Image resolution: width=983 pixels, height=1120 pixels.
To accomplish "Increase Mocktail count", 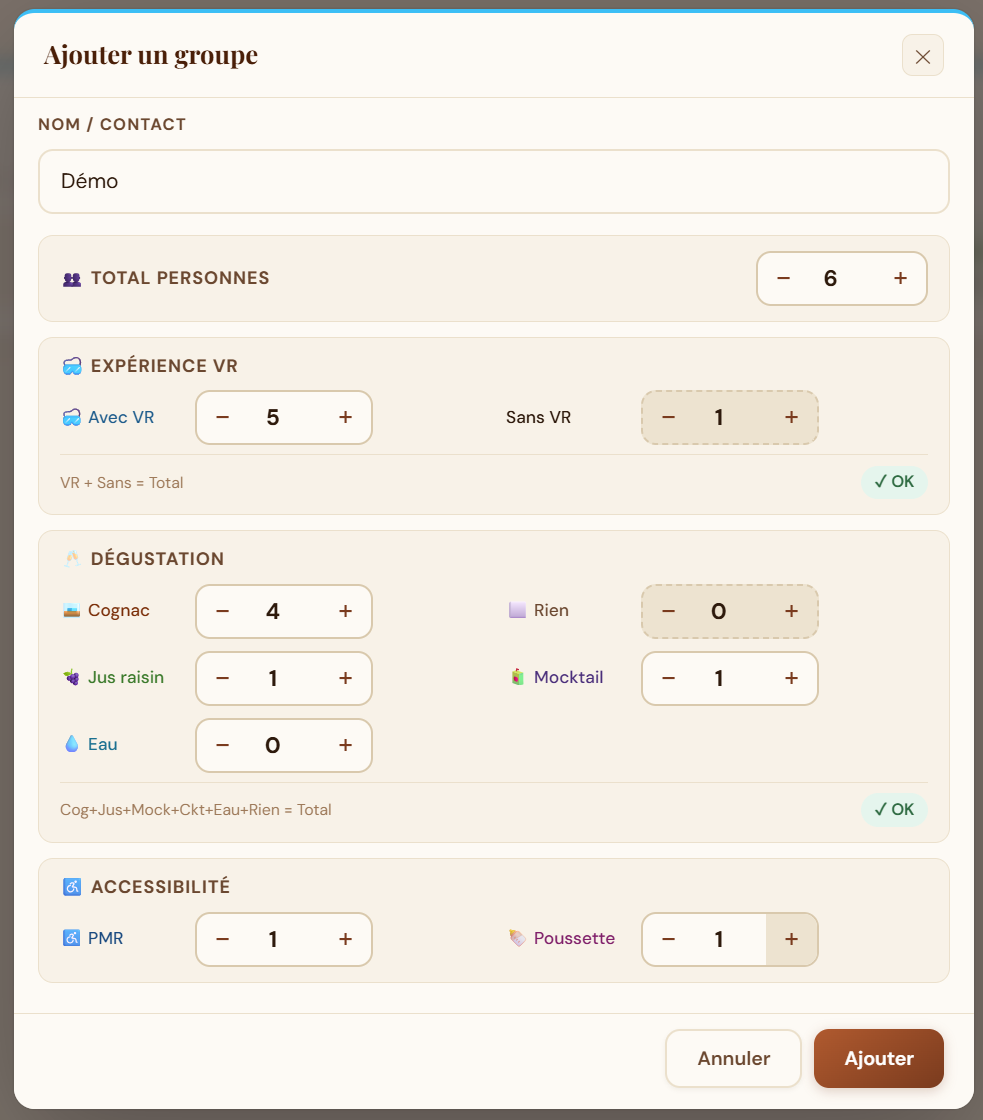I will click(x=791, y=678).
